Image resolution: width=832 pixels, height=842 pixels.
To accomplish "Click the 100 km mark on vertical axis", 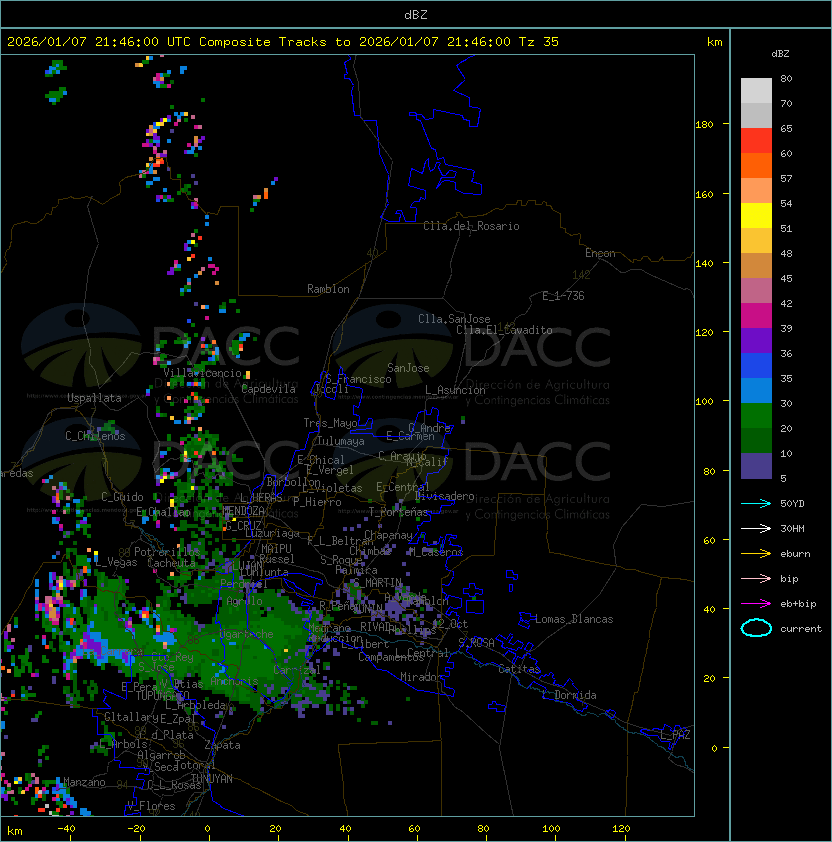I will (x=704, y=402).
